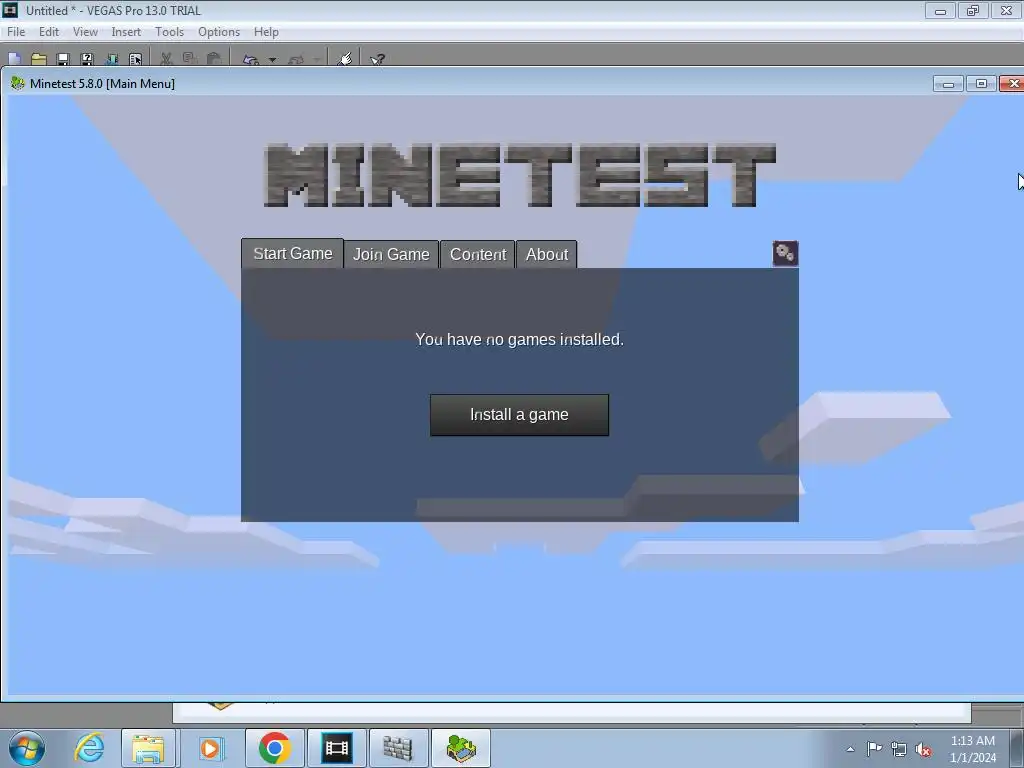Click the Paste icon in VEGAS toolbar
This screenshot has height=768, width=1024.
(x=214, y=59)
